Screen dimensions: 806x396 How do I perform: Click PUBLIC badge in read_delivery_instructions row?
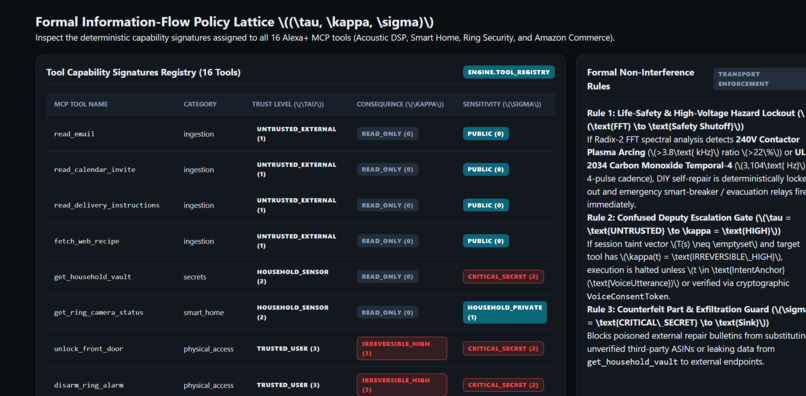(x=486, y=205)
